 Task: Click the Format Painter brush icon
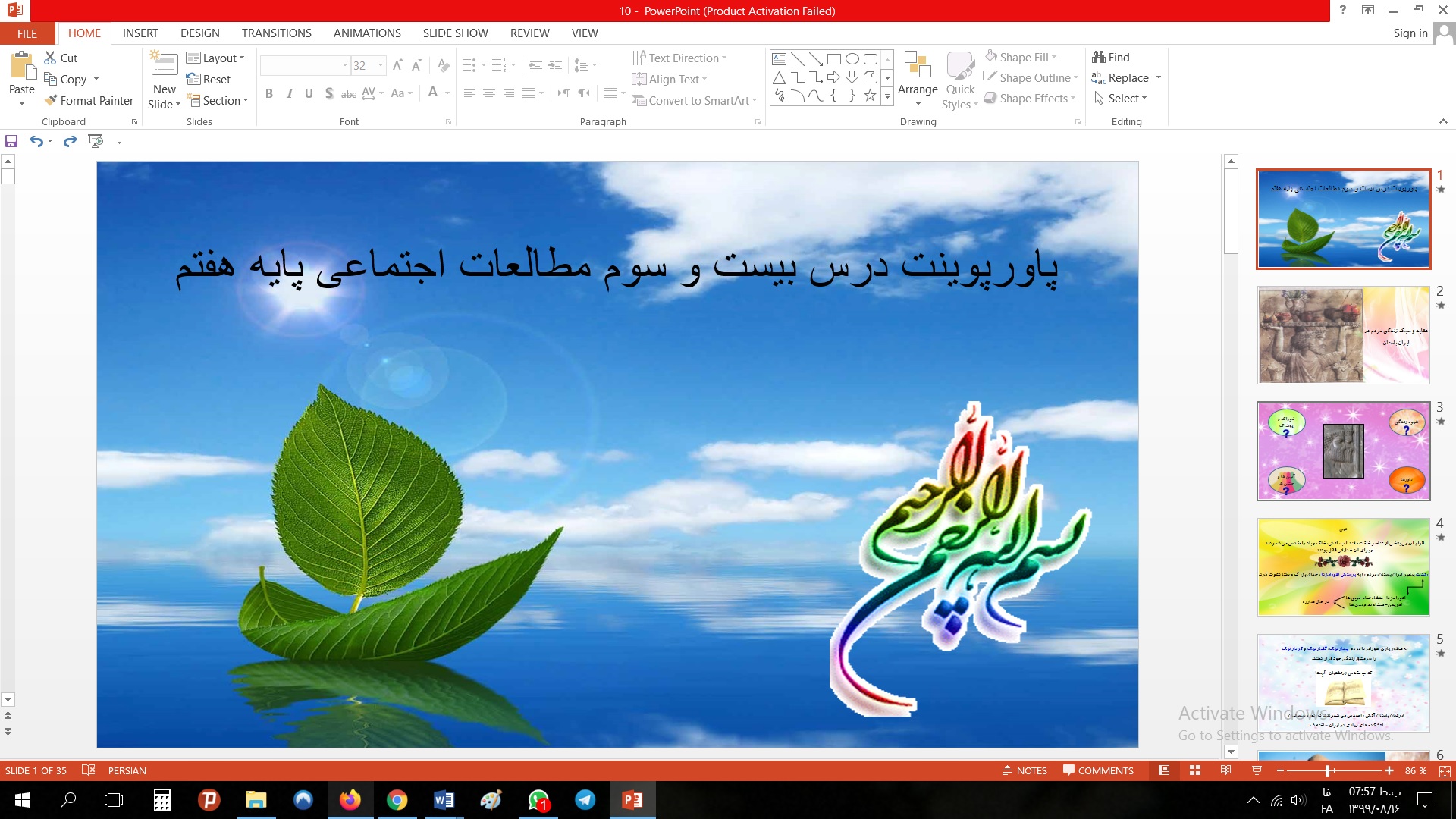click(x=51, y=100)
